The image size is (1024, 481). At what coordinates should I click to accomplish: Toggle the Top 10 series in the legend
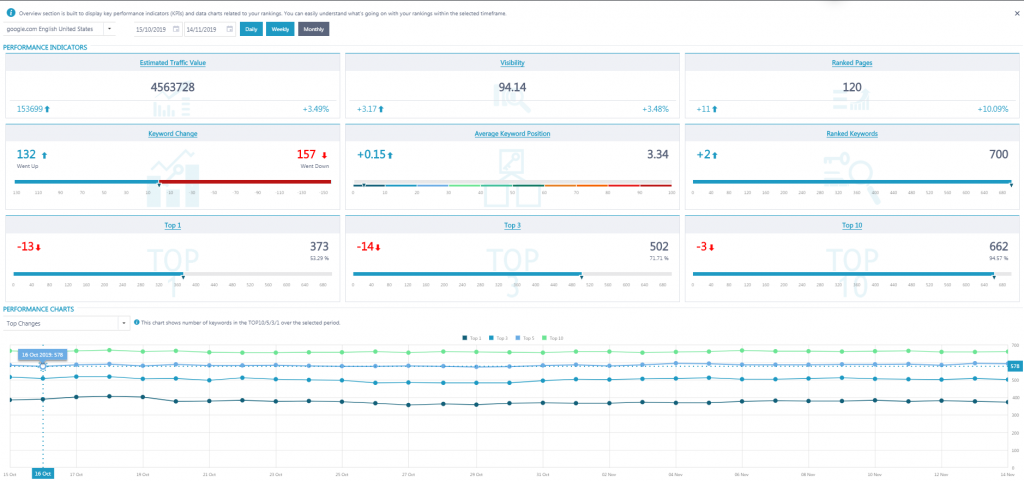554,337
